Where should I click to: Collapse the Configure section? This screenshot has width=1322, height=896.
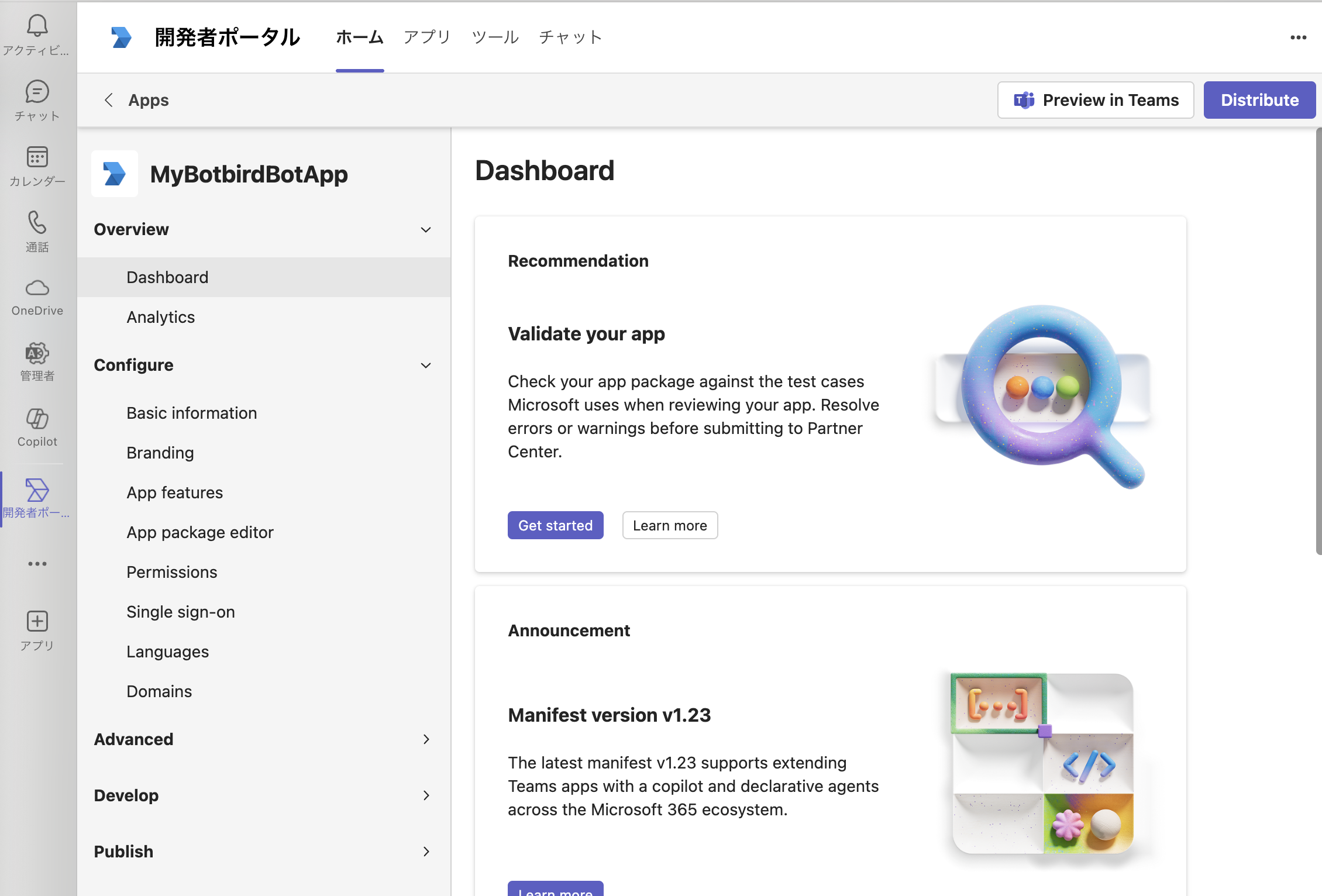click(426, 366)
